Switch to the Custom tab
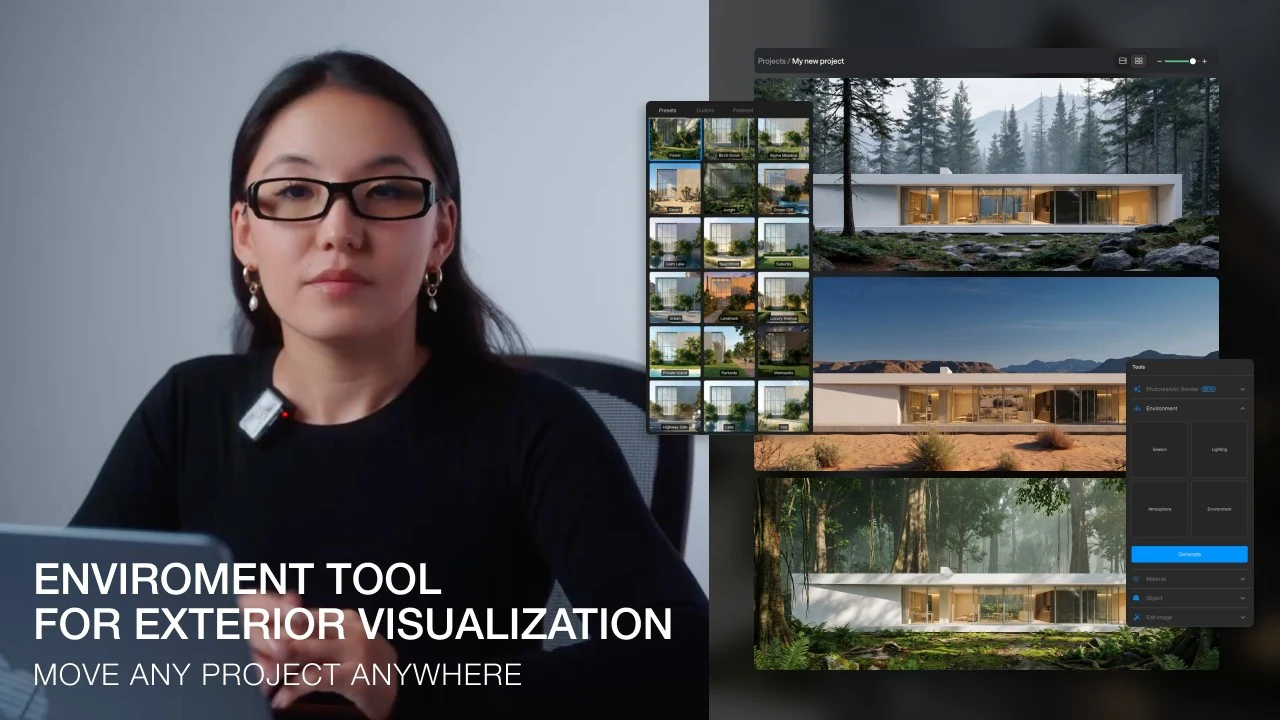This screenshot has height=720, width=1280. pos(705,110)
